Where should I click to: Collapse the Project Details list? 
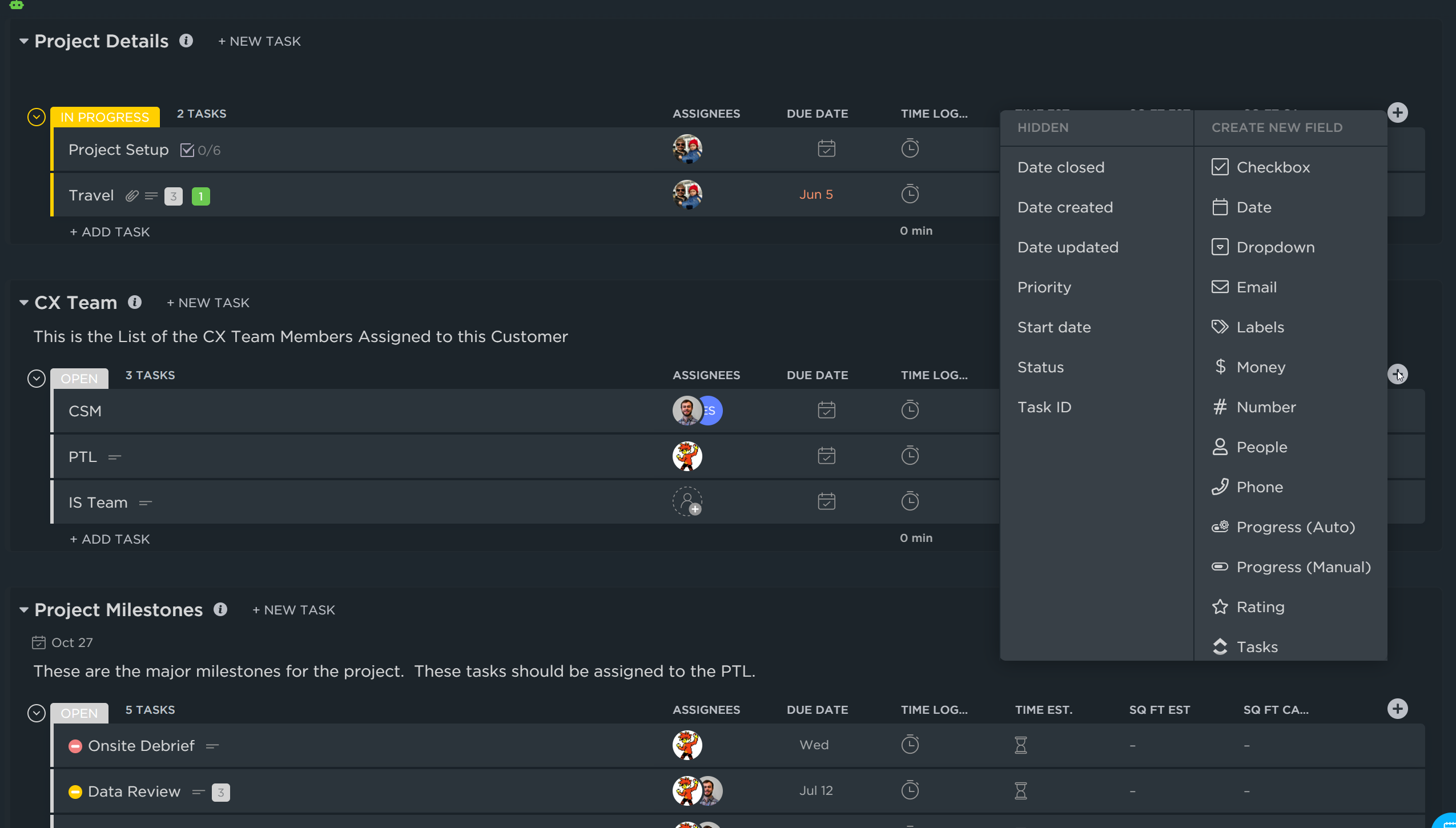[24, 41]
